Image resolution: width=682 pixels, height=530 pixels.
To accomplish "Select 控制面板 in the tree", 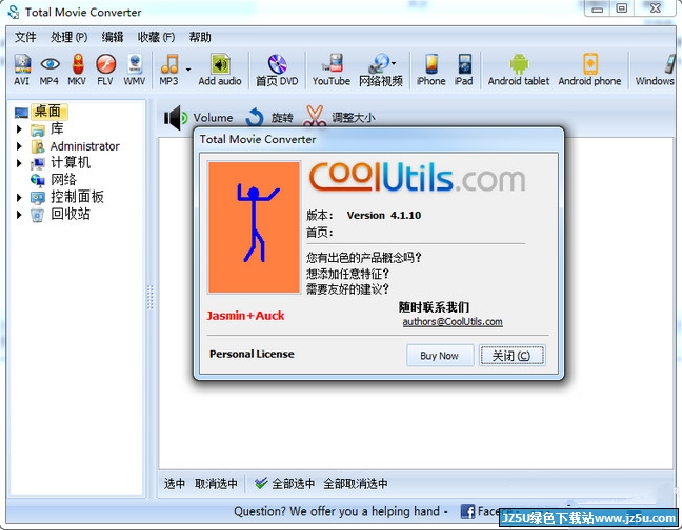I will [x=67, y=197].
